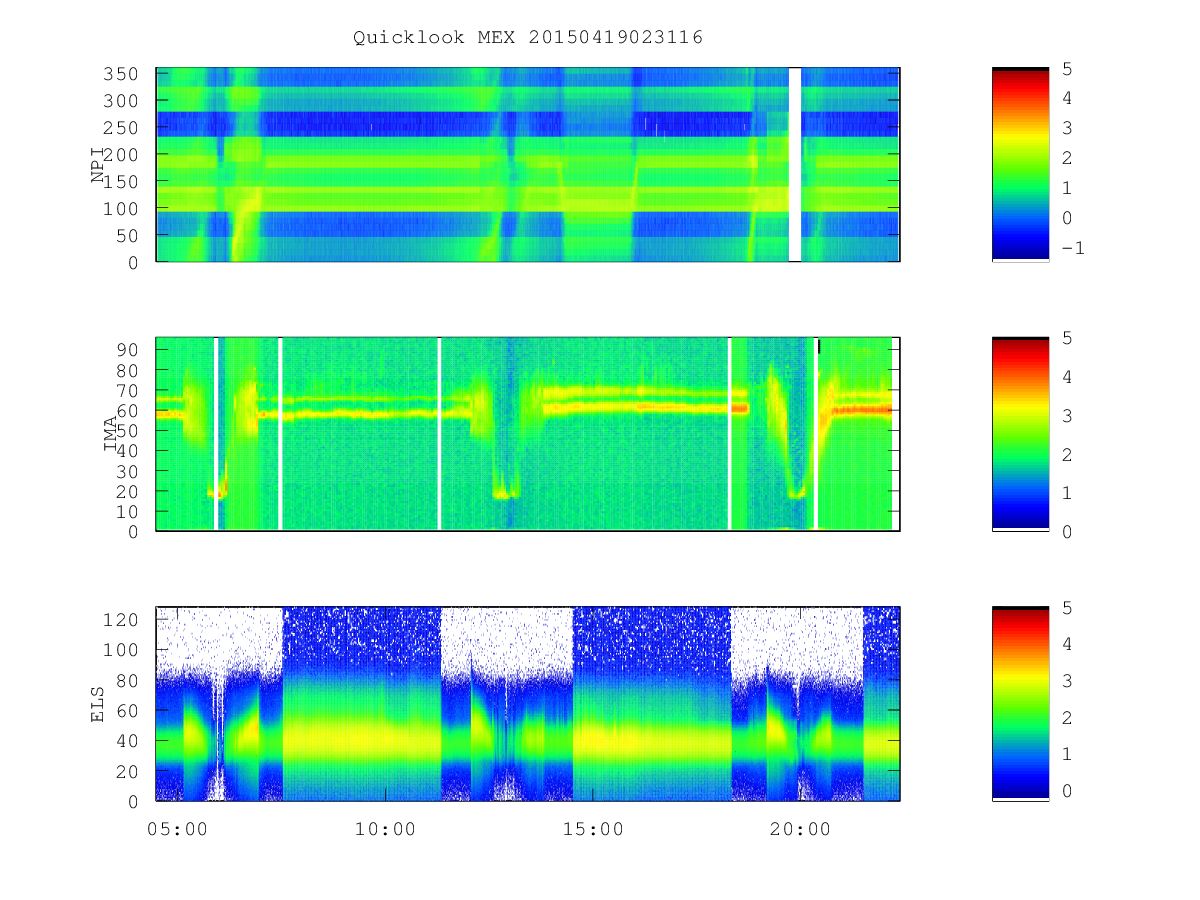Click the ELS panel color scale bar
1200x900 pixels.
pos(1020,704)
